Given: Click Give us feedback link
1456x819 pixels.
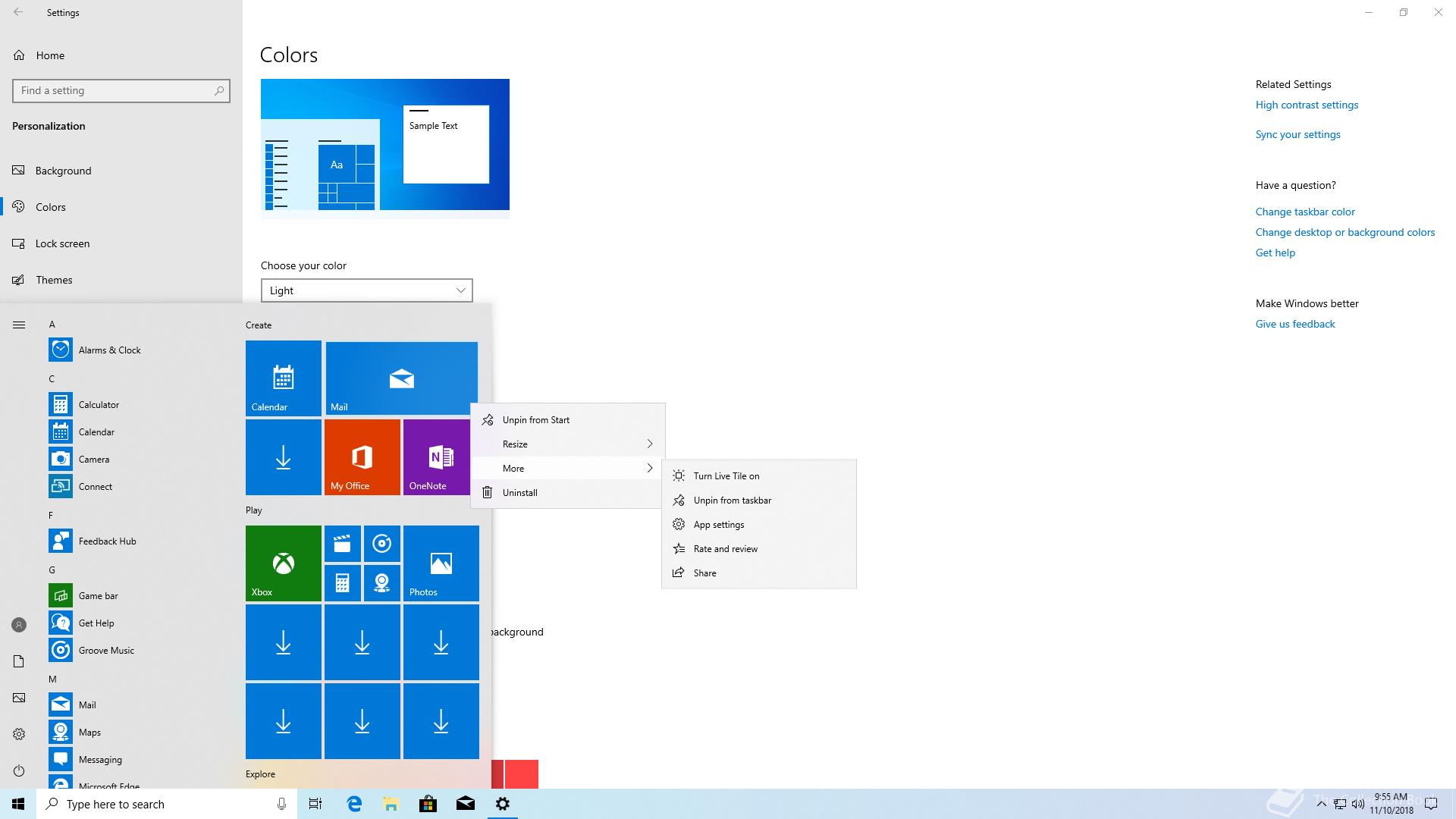Looking at the screenshot, I should point(1294,324).
